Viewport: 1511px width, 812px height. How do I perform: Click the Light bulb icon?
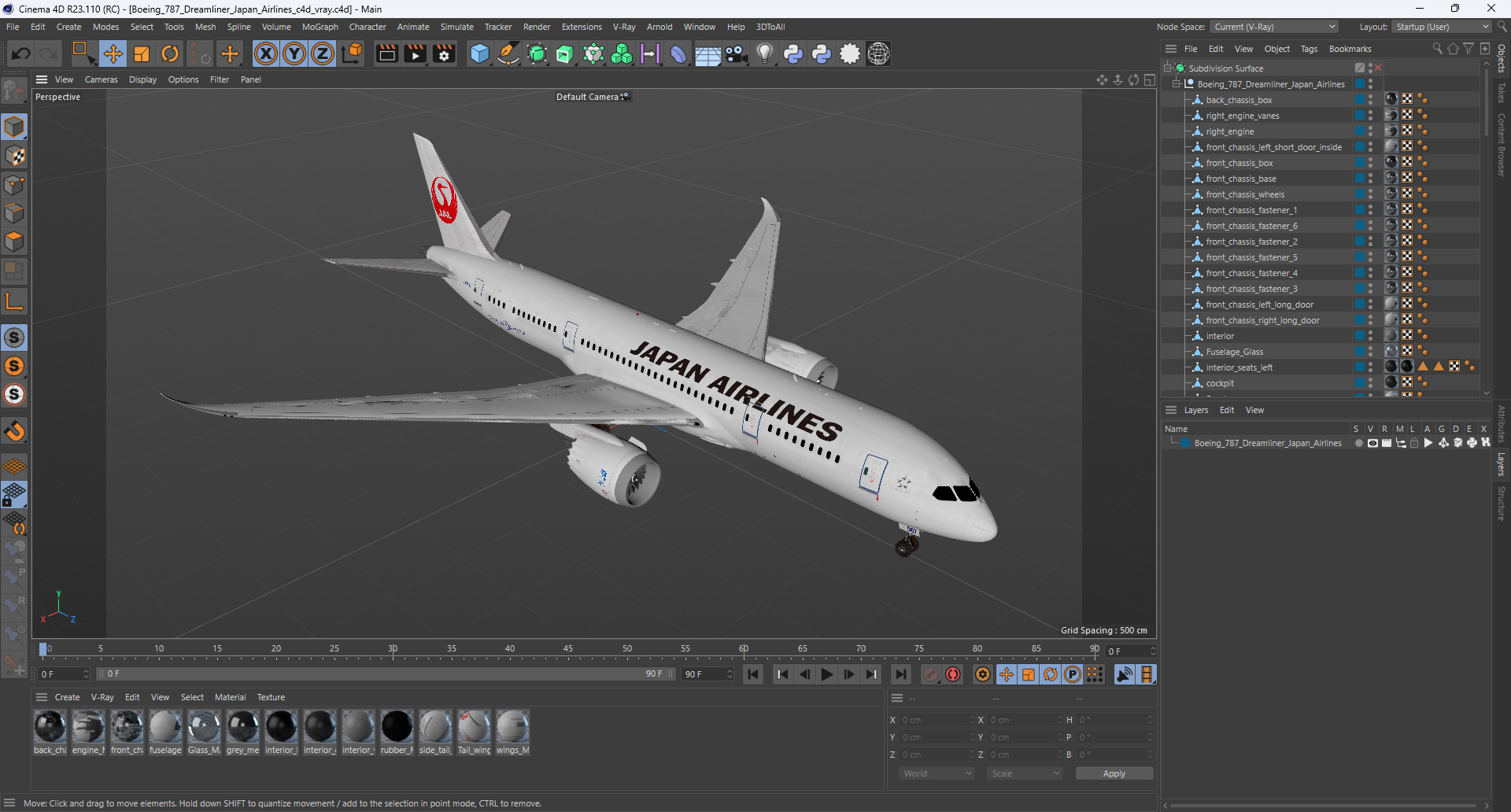(x=764, y=54)
